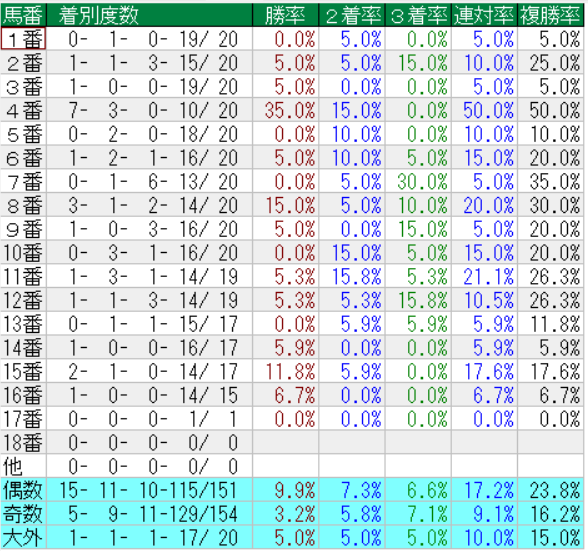Click the 偶数 summary row label

23,489
